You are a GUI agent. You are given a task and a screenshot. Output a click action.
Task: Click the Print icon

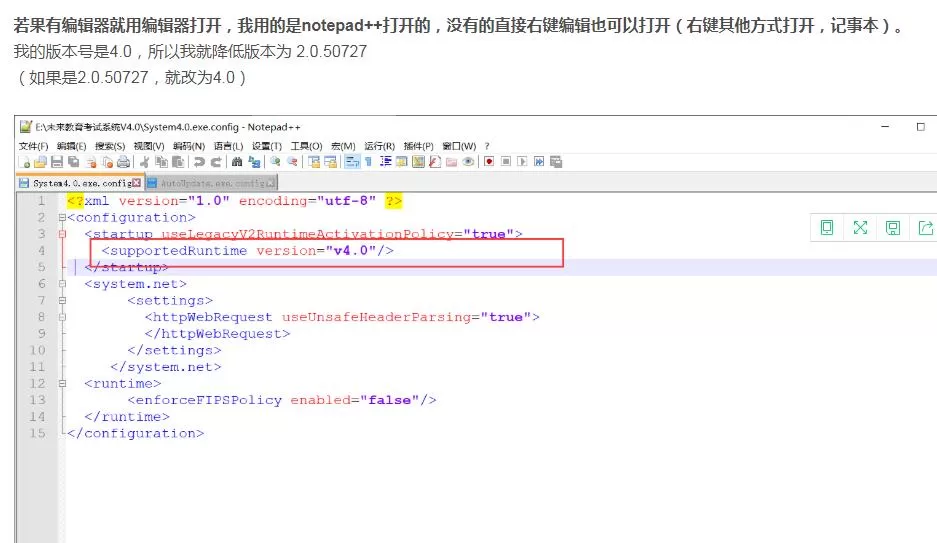[x=123, y=162]
